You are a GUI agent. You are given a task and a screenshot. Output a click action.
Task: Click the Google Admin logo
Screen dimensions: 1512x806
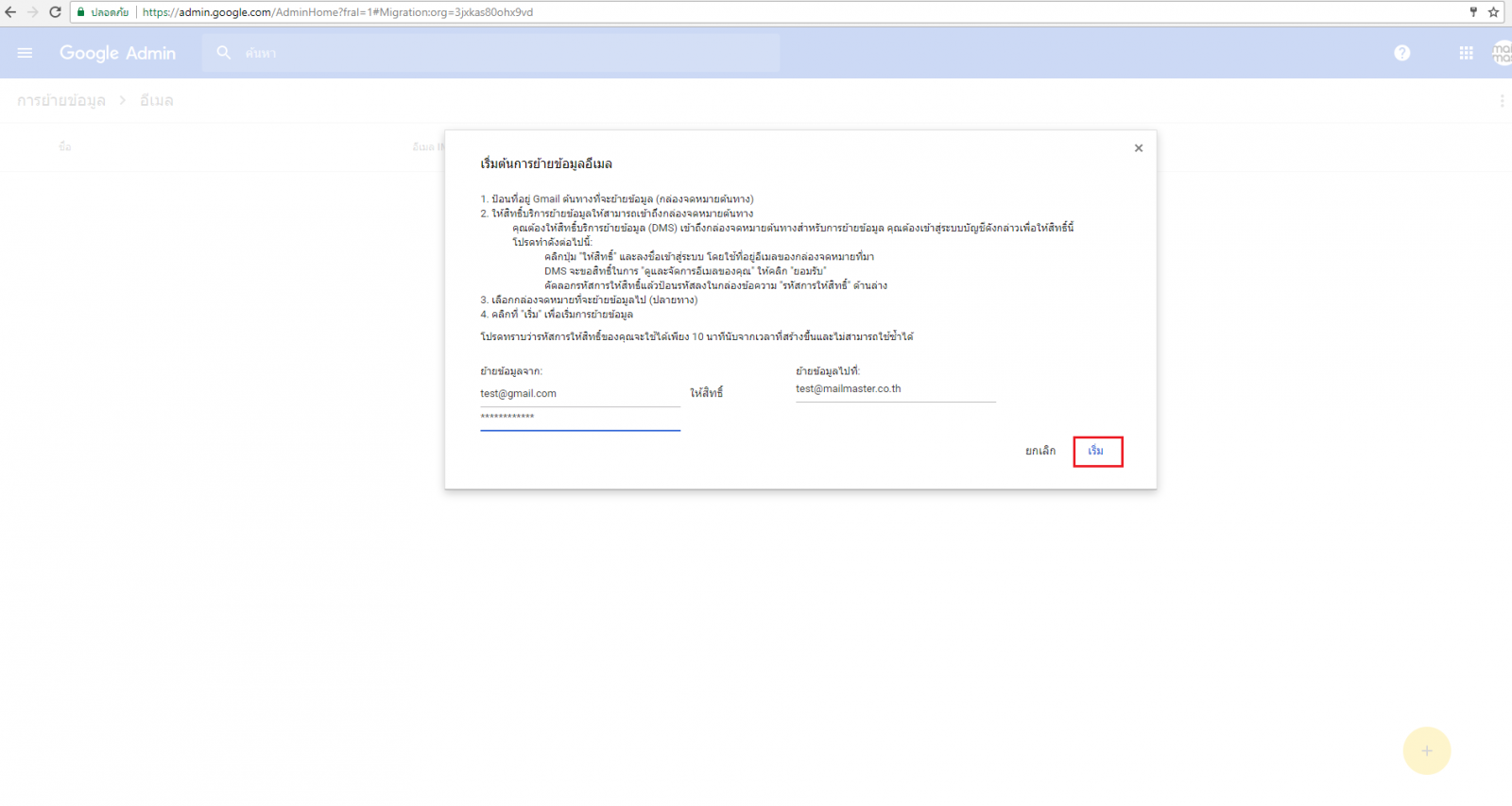tap(117, 53)
